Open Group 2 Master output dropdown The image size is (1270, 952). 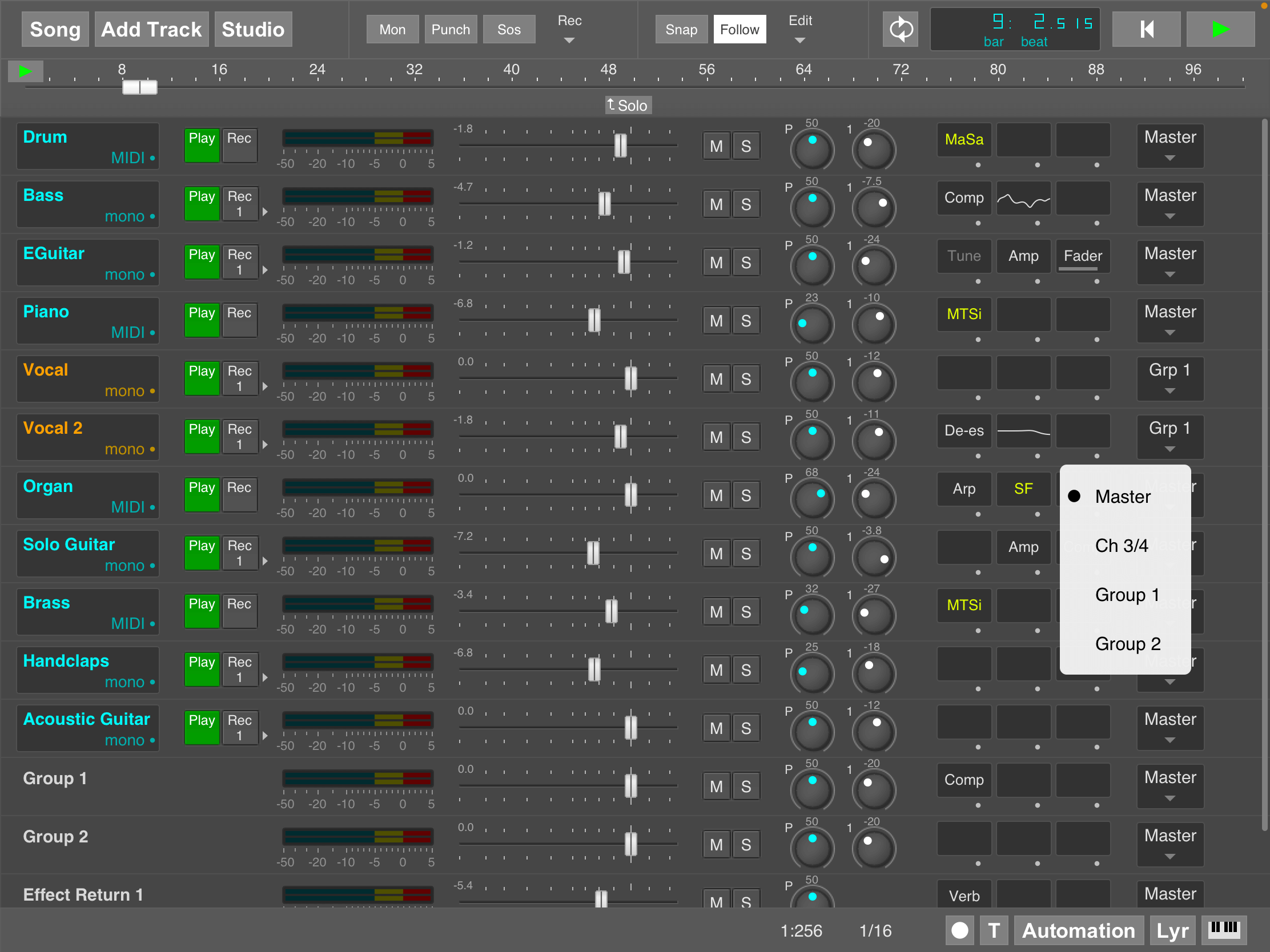pos(1169,844)
